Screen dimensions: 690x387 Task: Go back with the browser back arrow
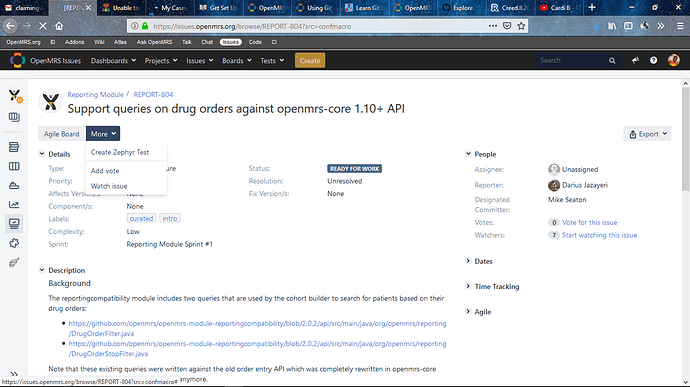10,26
